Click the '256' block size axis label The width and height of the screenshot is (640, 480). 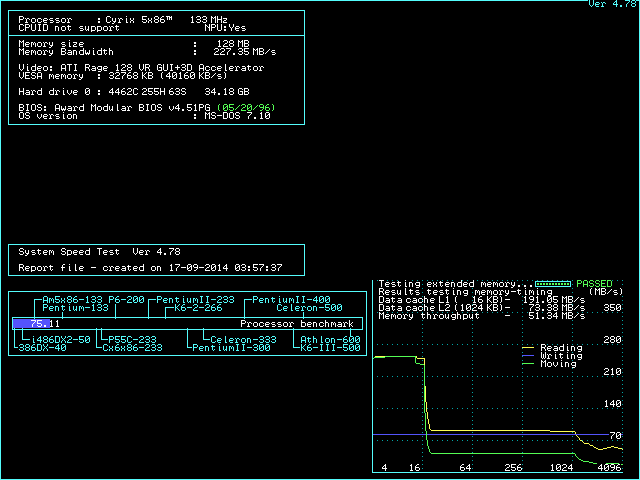coord(513,468)
